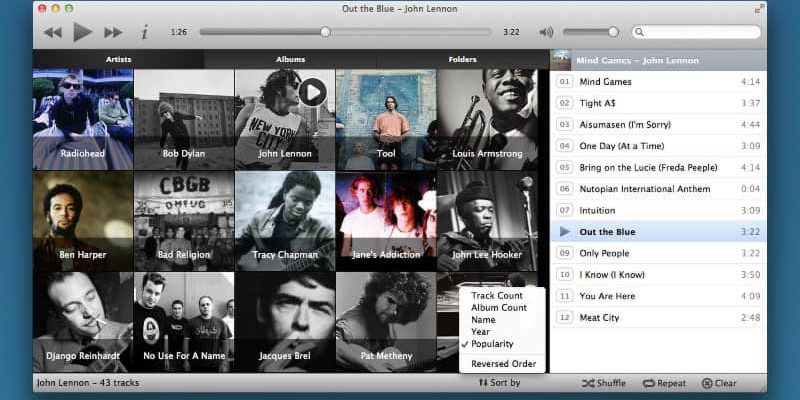Open track info with the i icon
The image size is (800, 400).
[x=145, y=32]
